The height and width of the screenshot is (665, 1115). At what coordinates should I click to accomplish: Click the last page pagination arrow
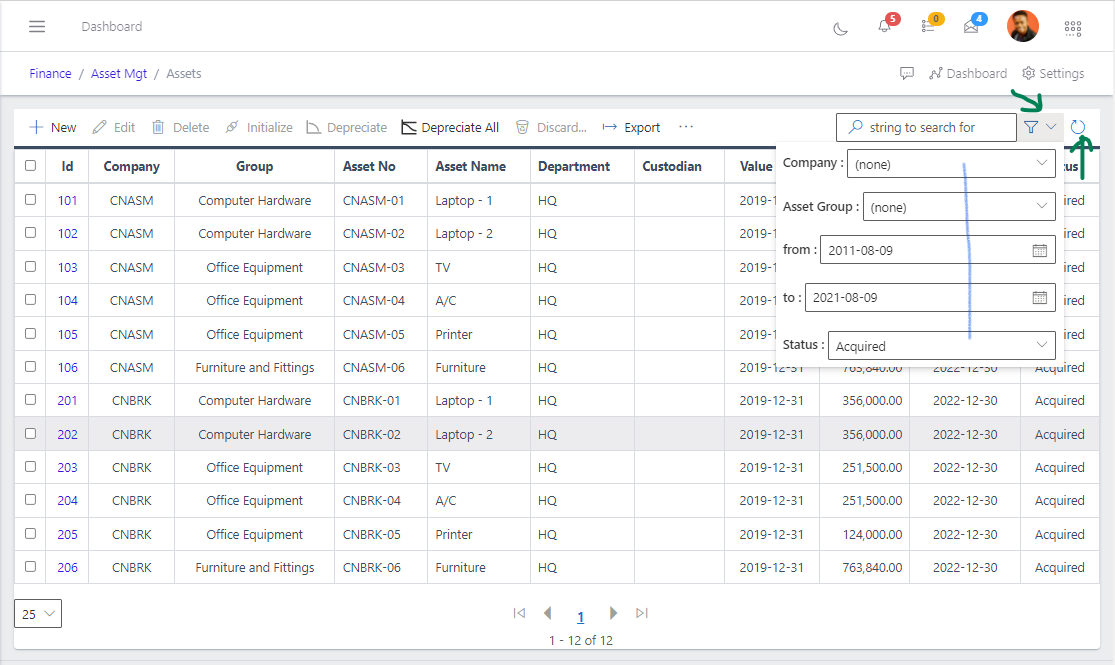click(x=641, y=613)
